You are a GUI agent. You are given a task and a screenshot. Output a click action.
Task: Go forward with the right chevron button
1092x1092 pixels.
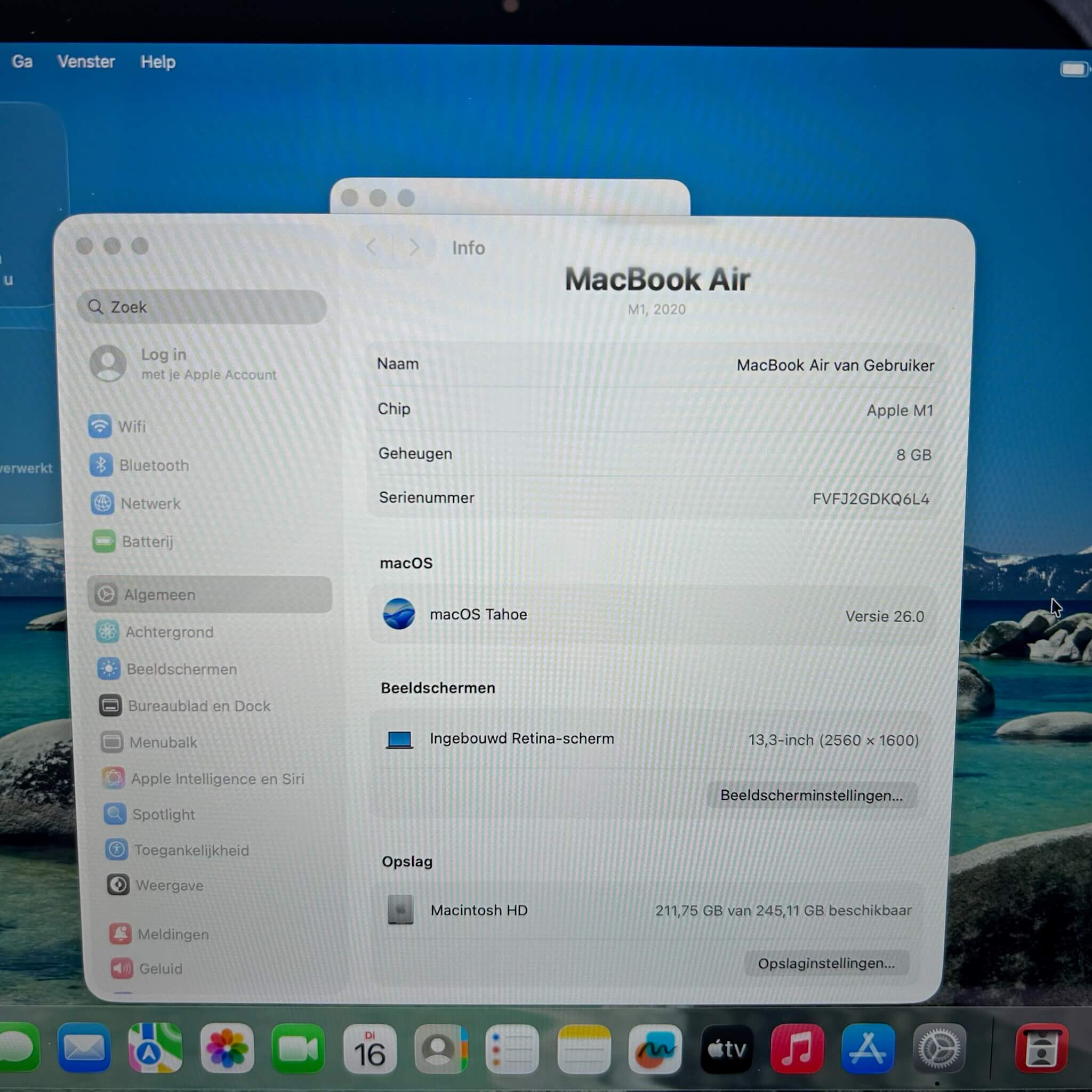click(x=414, y=247)
